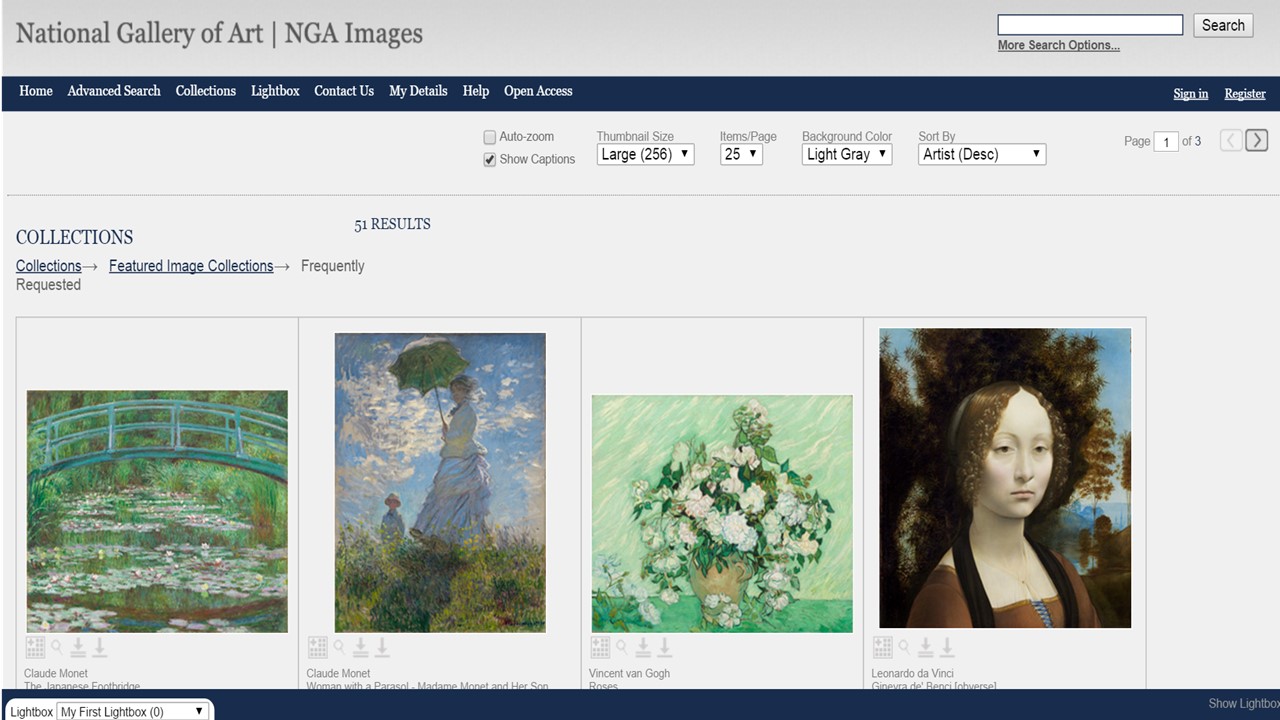Click double-underlined download icon under Woman with Parasol
1280x720 pixels.
coord(361,647)
